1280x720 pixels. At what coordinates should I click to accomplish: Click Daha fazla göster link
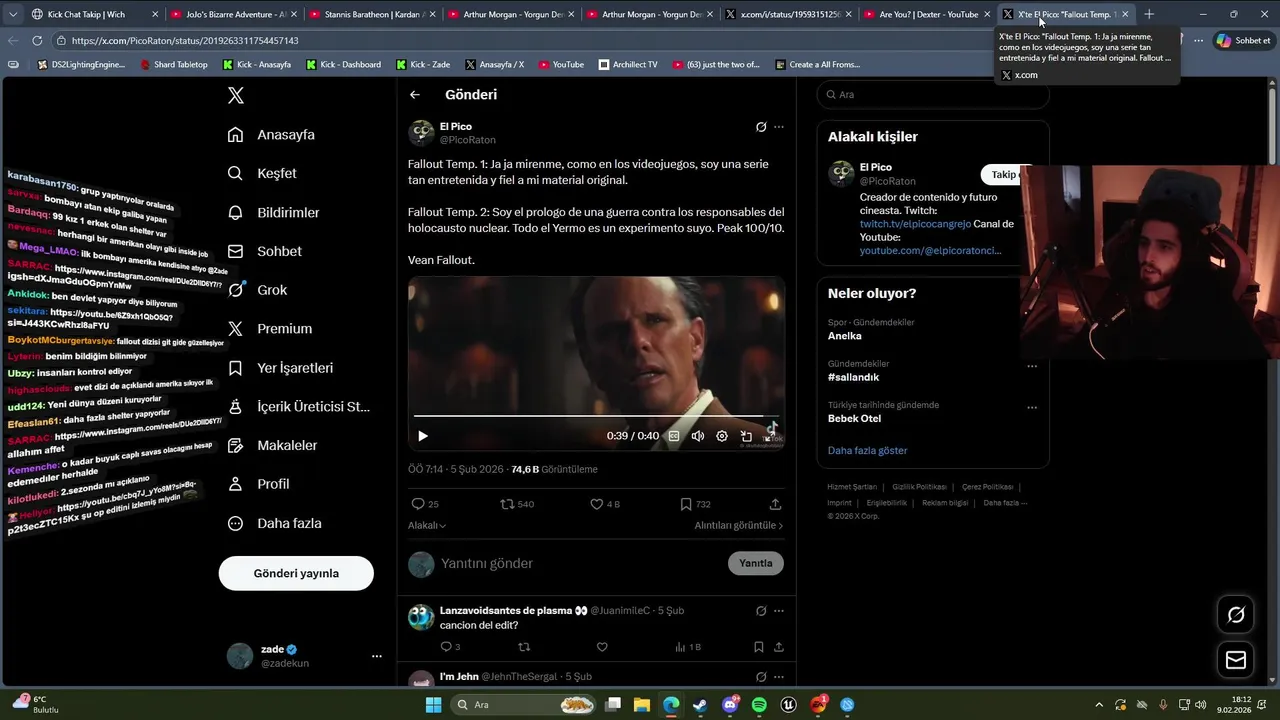coord(867,450)
